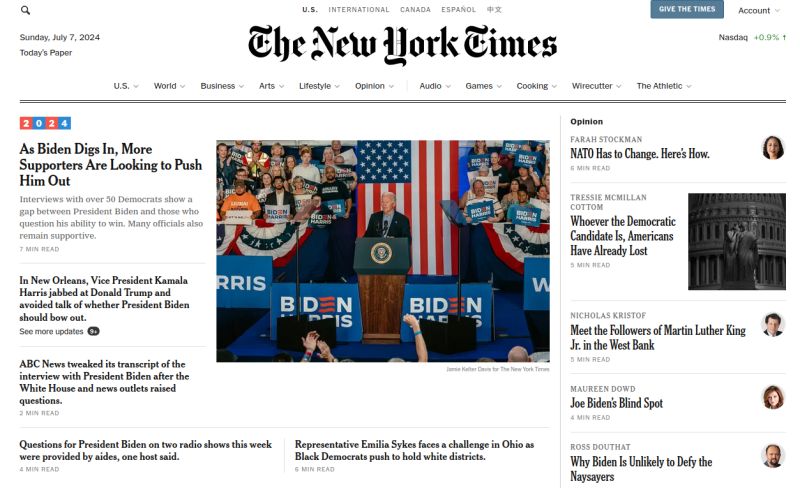
Task: Click the Sunday, July 7, 2024 date
Action: click(x=60, y=37)
